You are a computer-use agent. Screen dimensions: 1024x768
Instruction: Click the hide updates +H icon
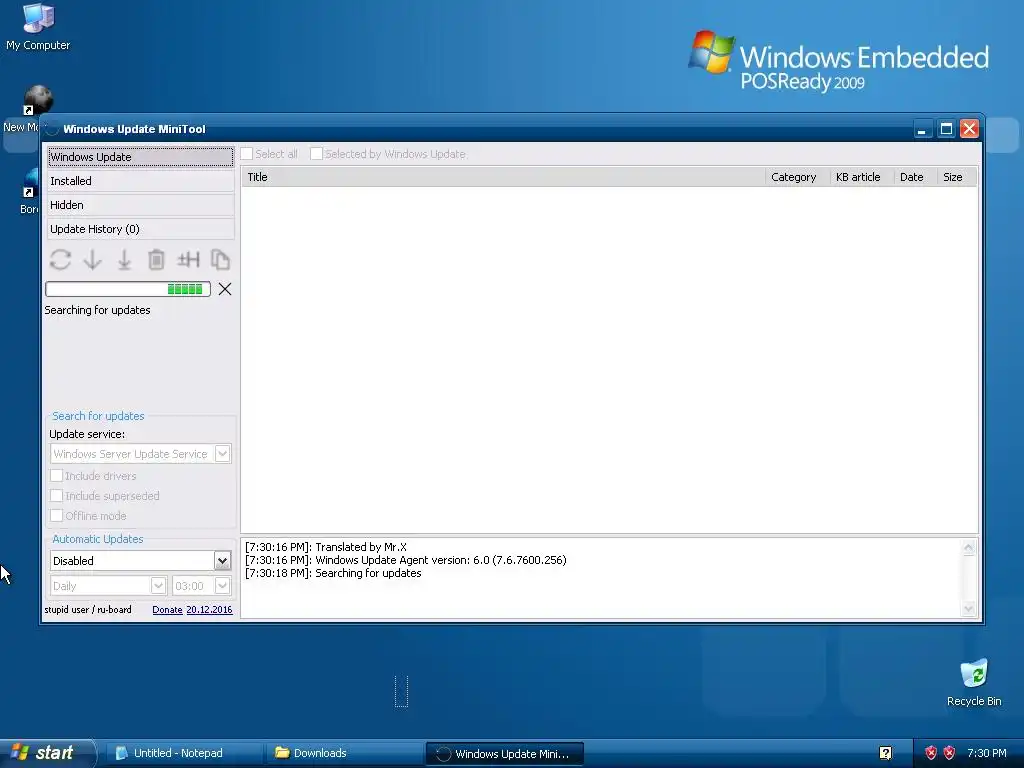(x=188, y=260)
